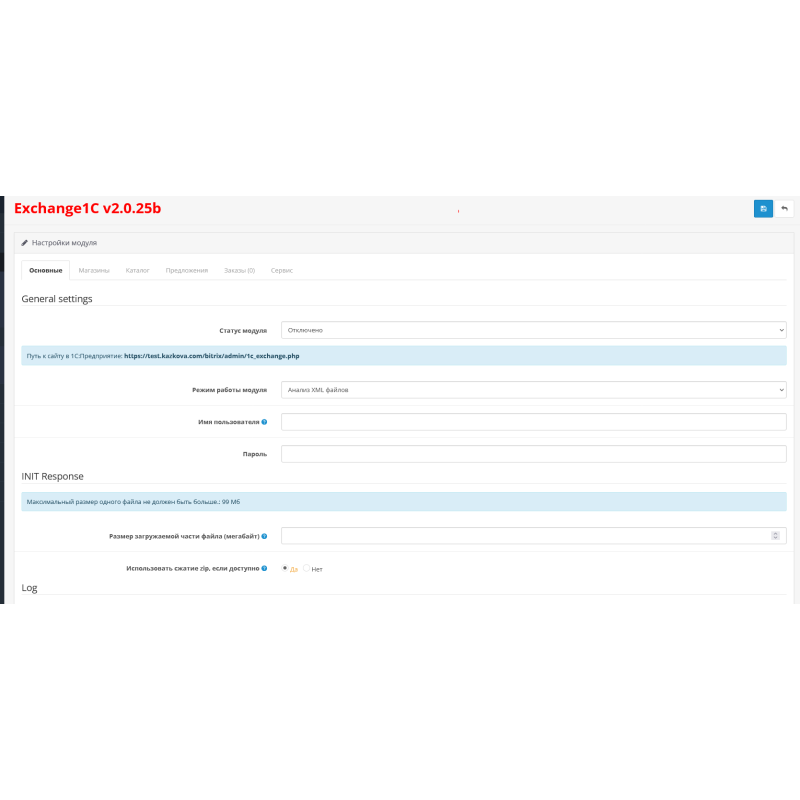Click the 1c_exchange.php URL link
The width and height of the screenshot is (800, 800).
(212, 357)
